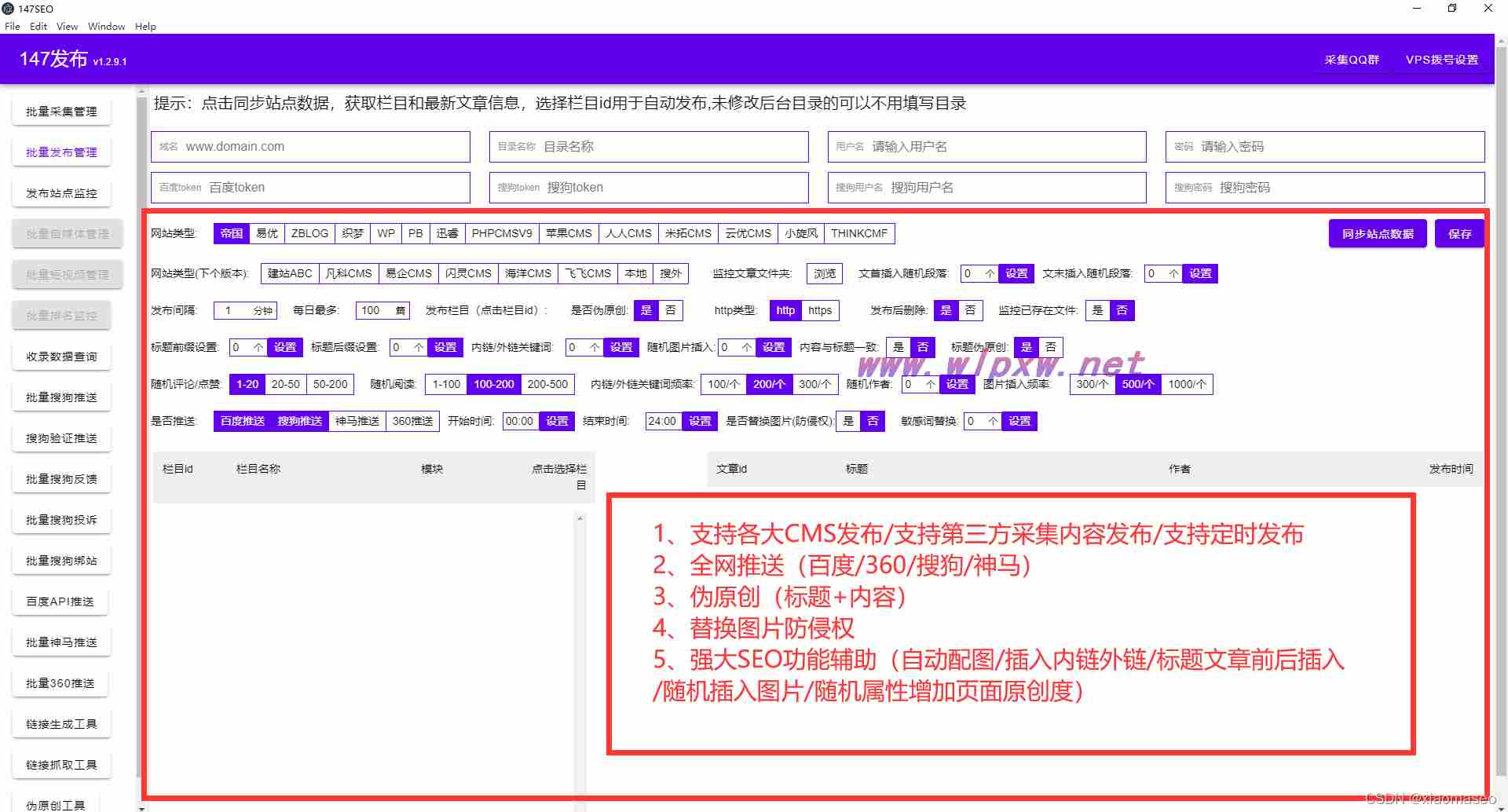
Task: Click the 目录名称 input field
Action: click(649, 147)
